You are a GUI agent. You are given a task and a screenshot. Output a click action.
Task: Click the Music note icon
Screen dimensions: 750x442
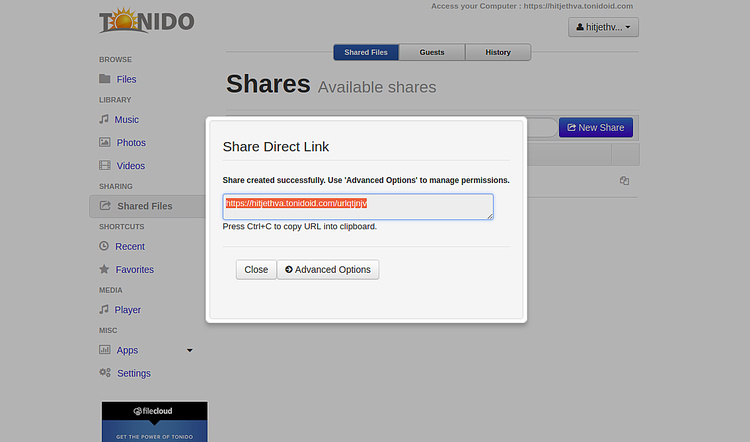click(x=104, y=119)
